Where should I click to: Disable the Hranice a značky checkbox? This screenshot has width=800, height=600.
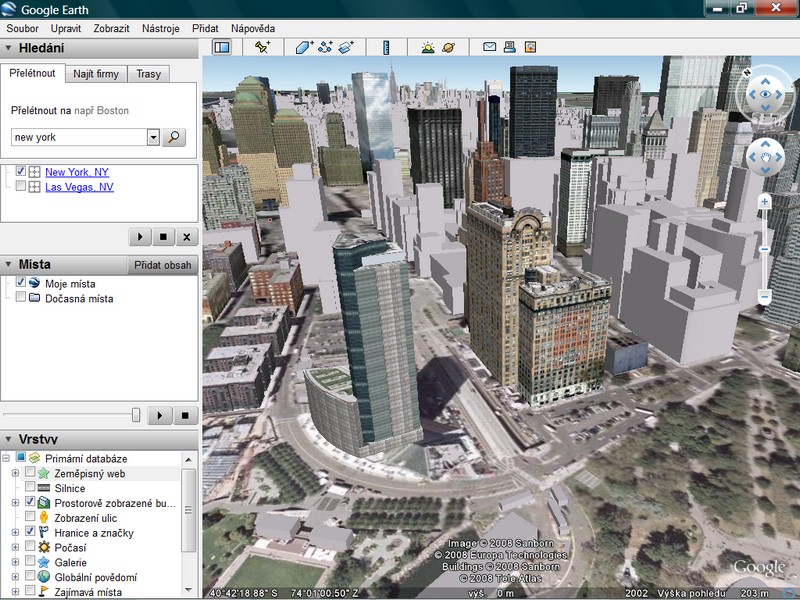click(30, 531)
